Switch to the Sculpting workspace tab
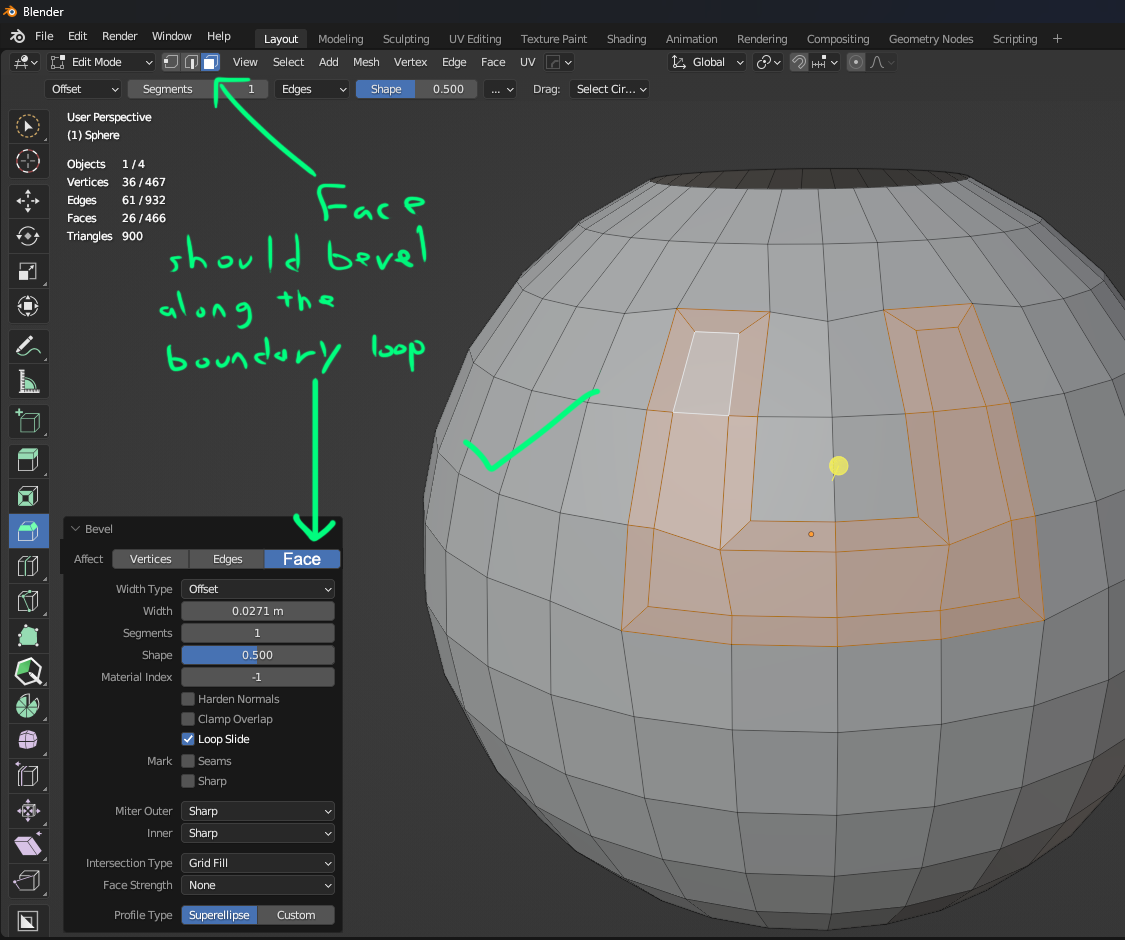This screenshot has height=940, width=1125. point(406,39)
